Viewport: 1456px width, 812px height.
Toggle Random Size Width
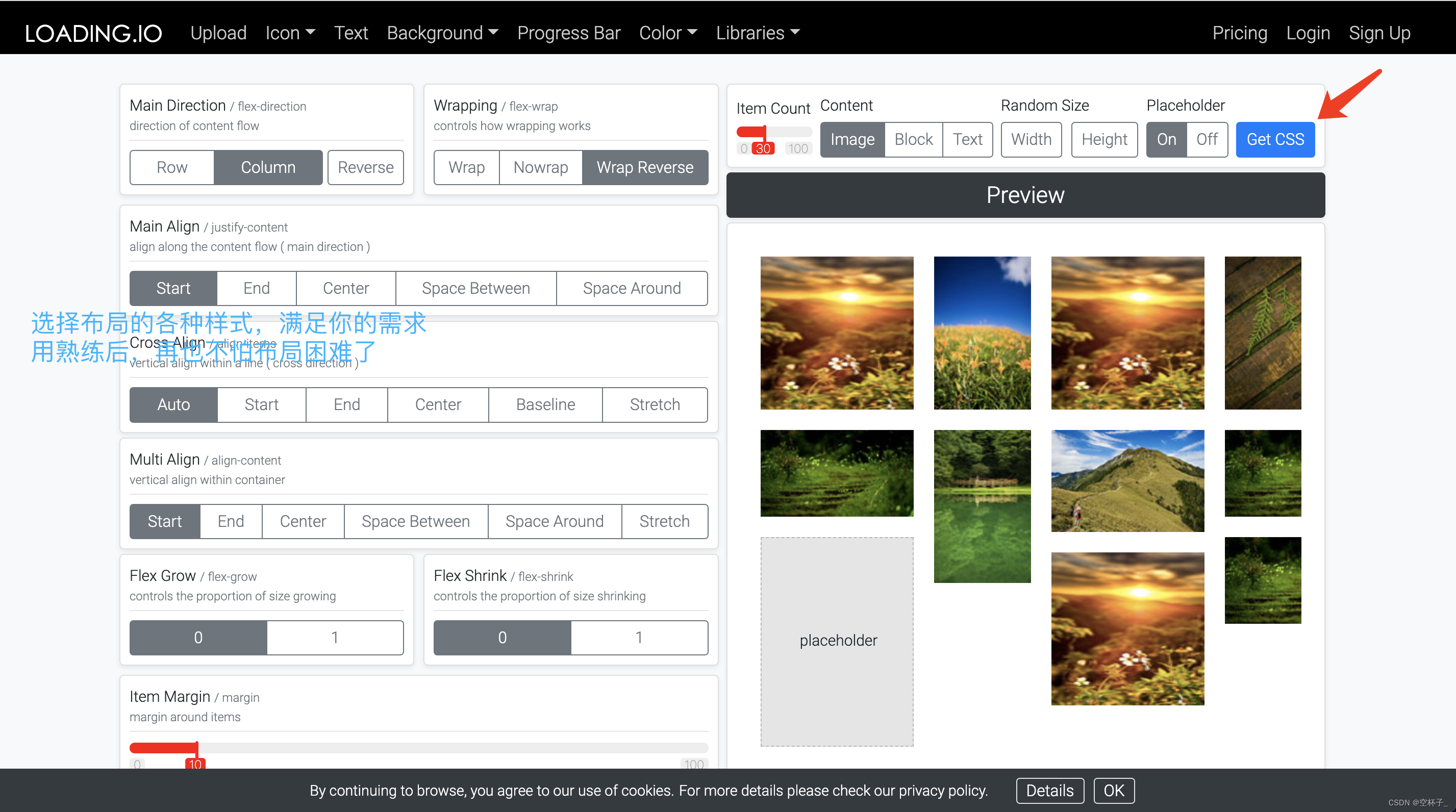point(1031,139)
